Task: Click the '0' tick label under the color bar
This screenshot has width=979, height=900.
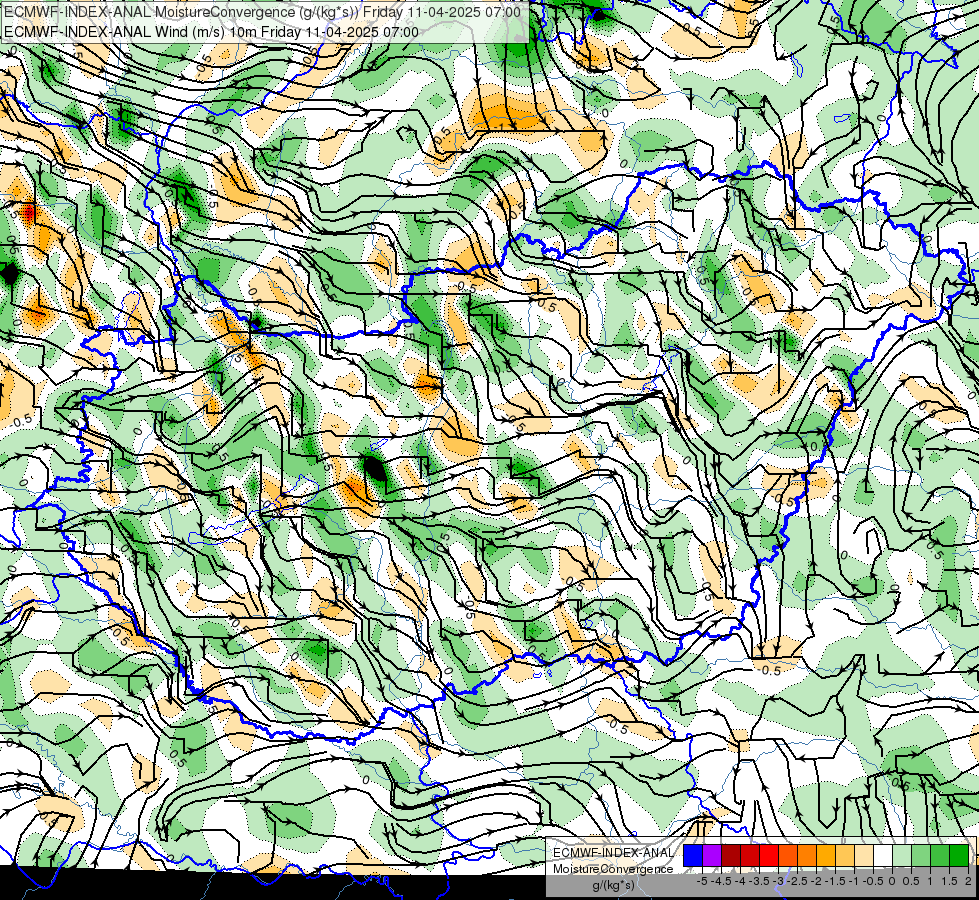Action: coord(892,881)
